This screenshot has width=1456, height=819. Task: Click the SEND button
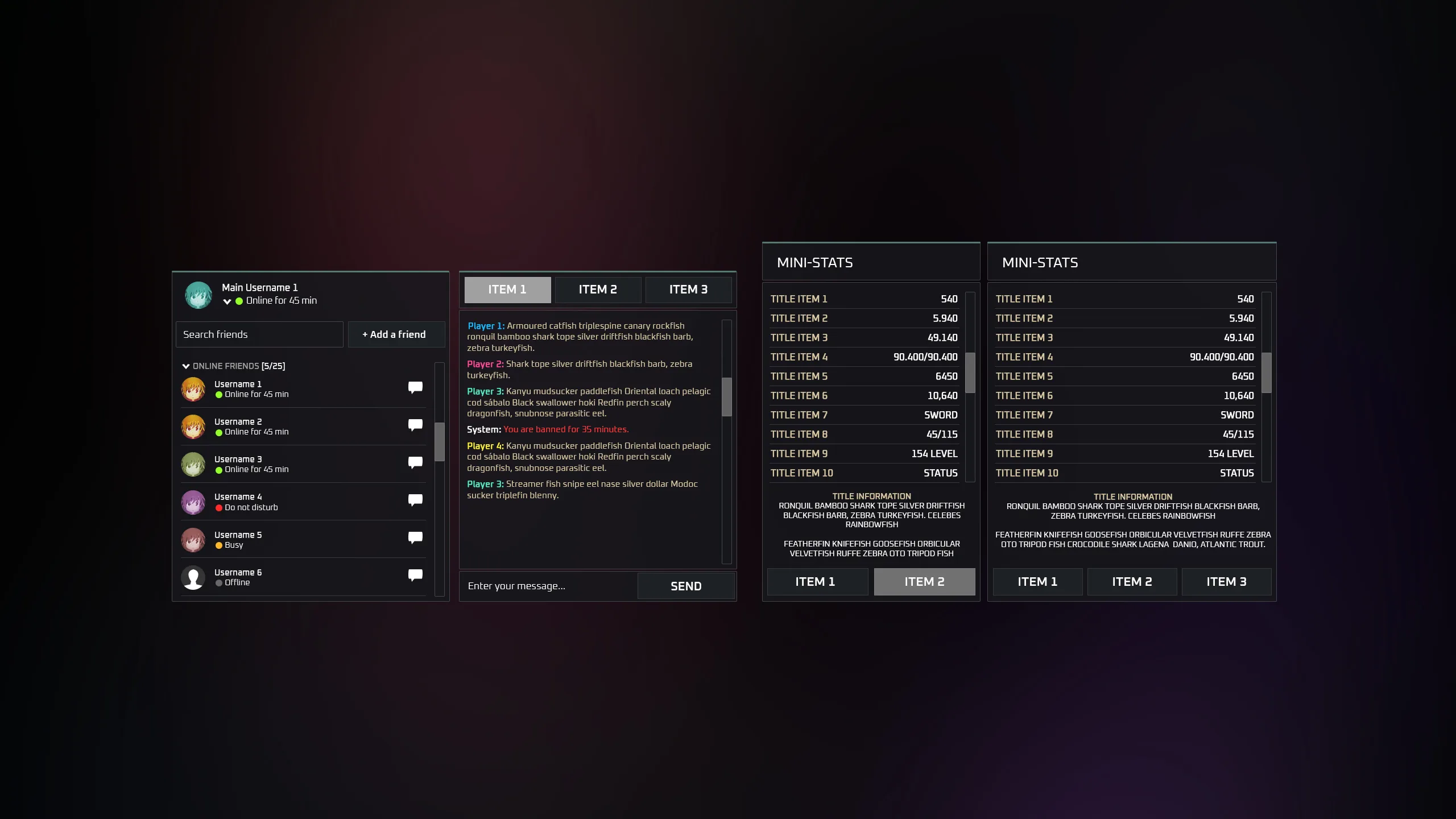pyautogui.click(x=685, y=586)
